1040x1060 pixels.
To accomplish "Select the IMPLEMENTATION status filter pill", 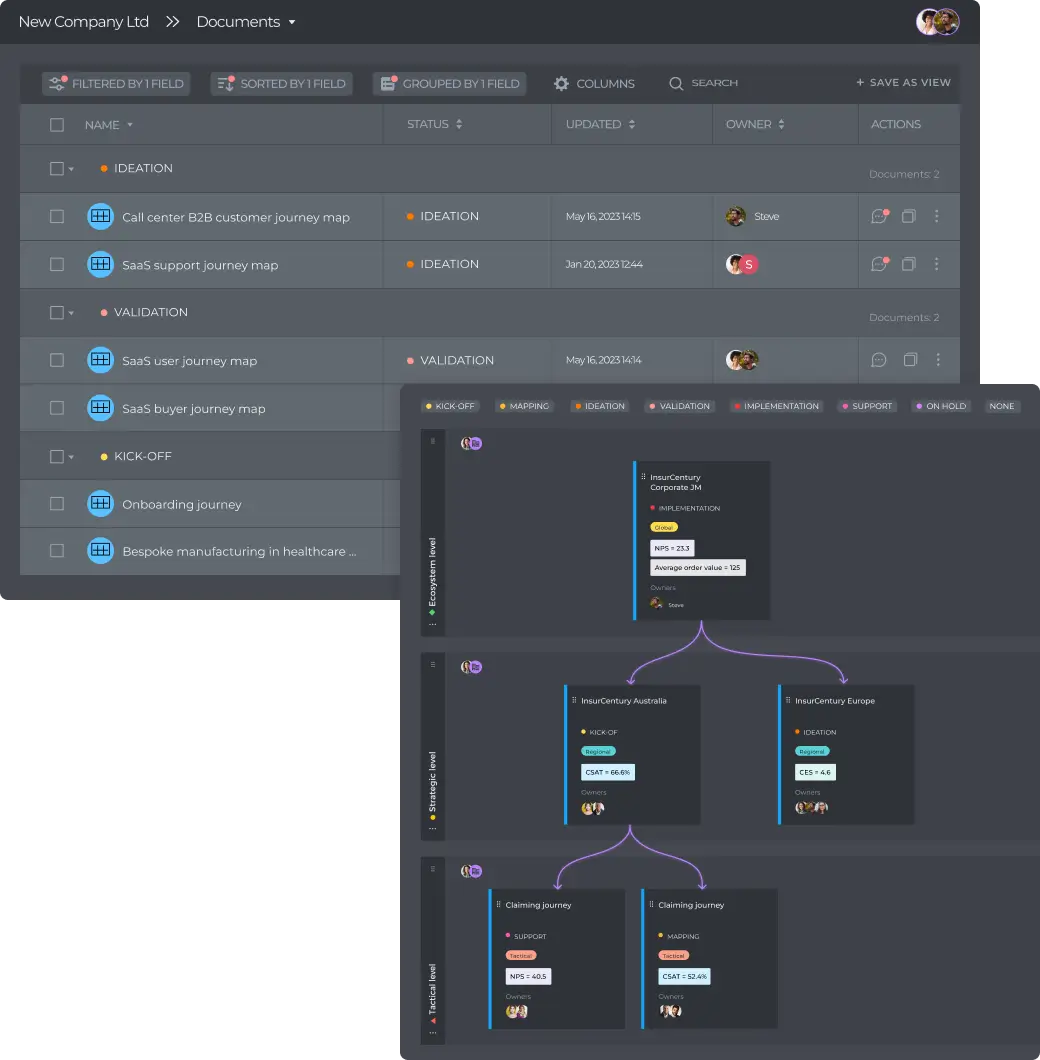I will click(x=777, y=406).
